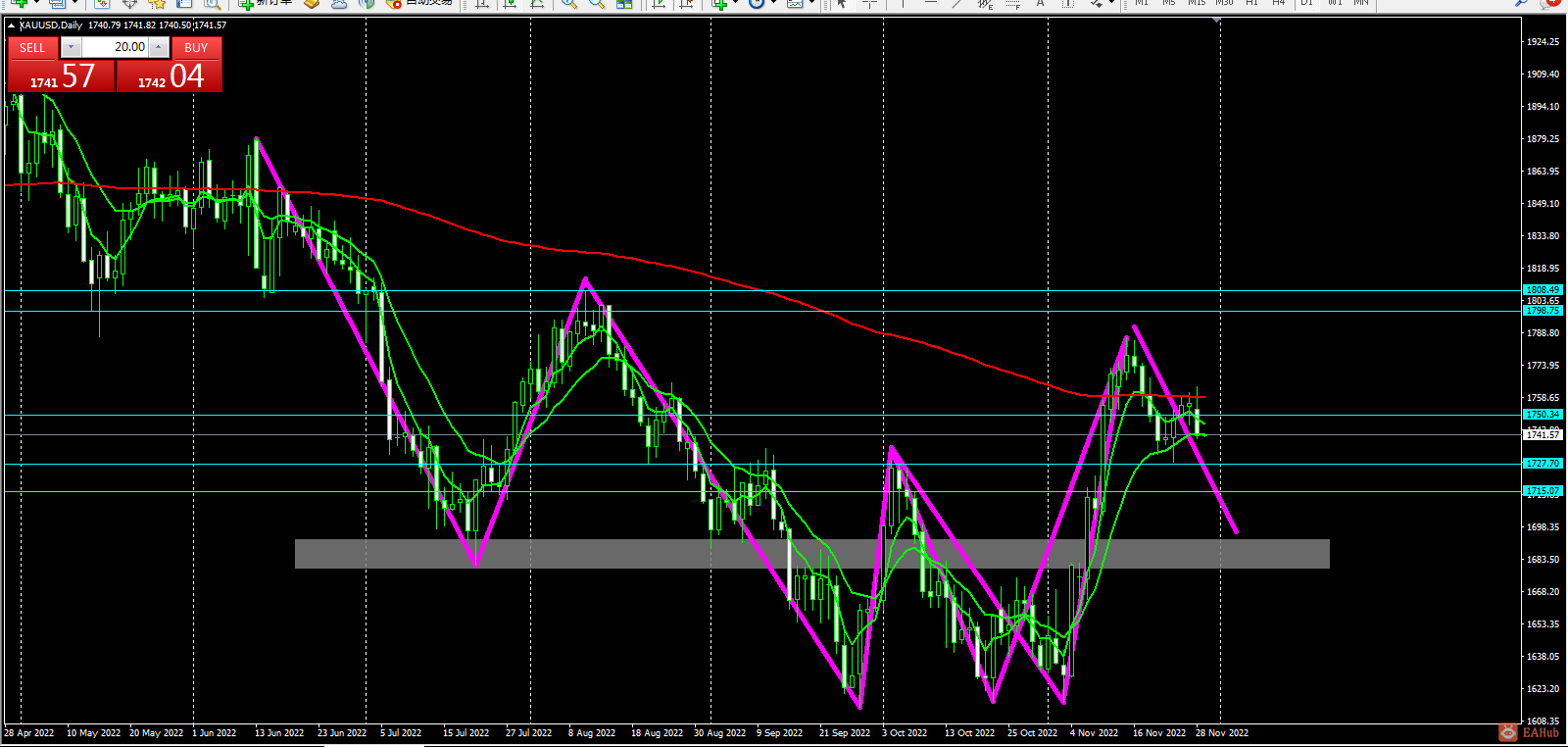Switch to candlestick chart icon
1568x747 pixels.
coord(510,4)
